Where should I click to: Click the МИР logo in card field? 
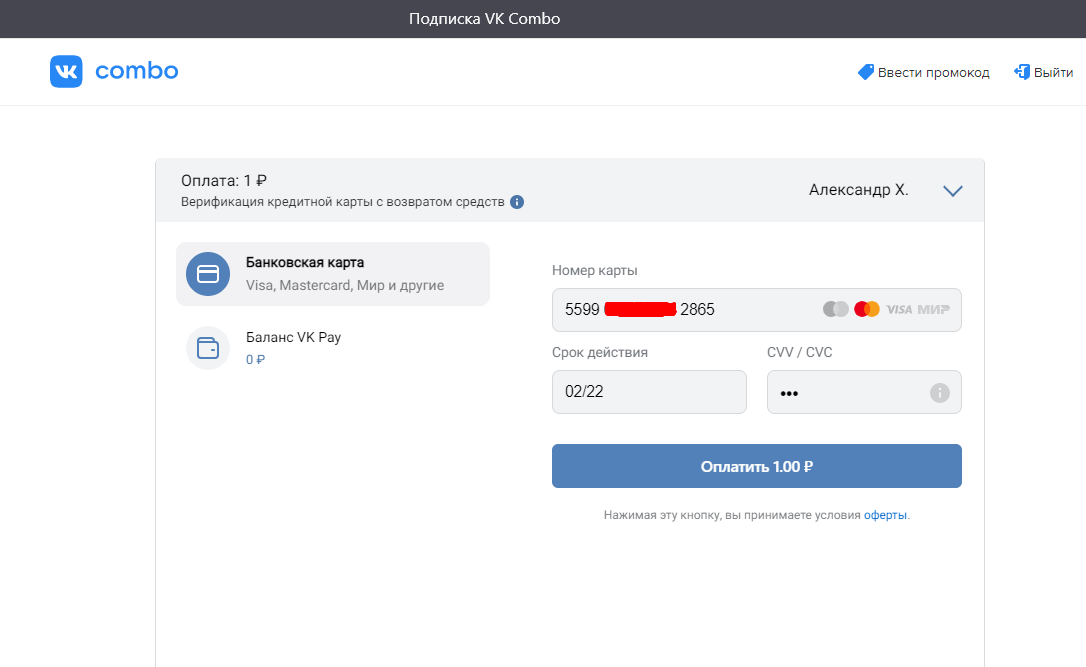click(x=933, y=310)
